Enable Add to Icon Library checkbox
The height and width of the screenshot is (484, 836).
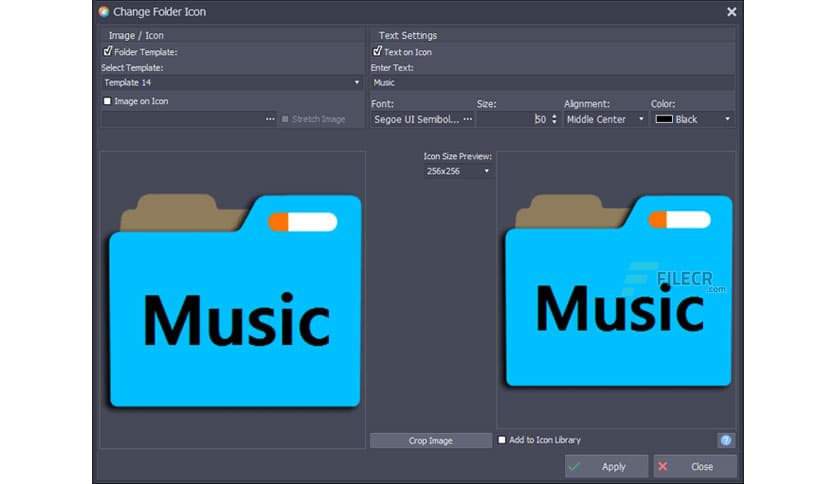502,440
